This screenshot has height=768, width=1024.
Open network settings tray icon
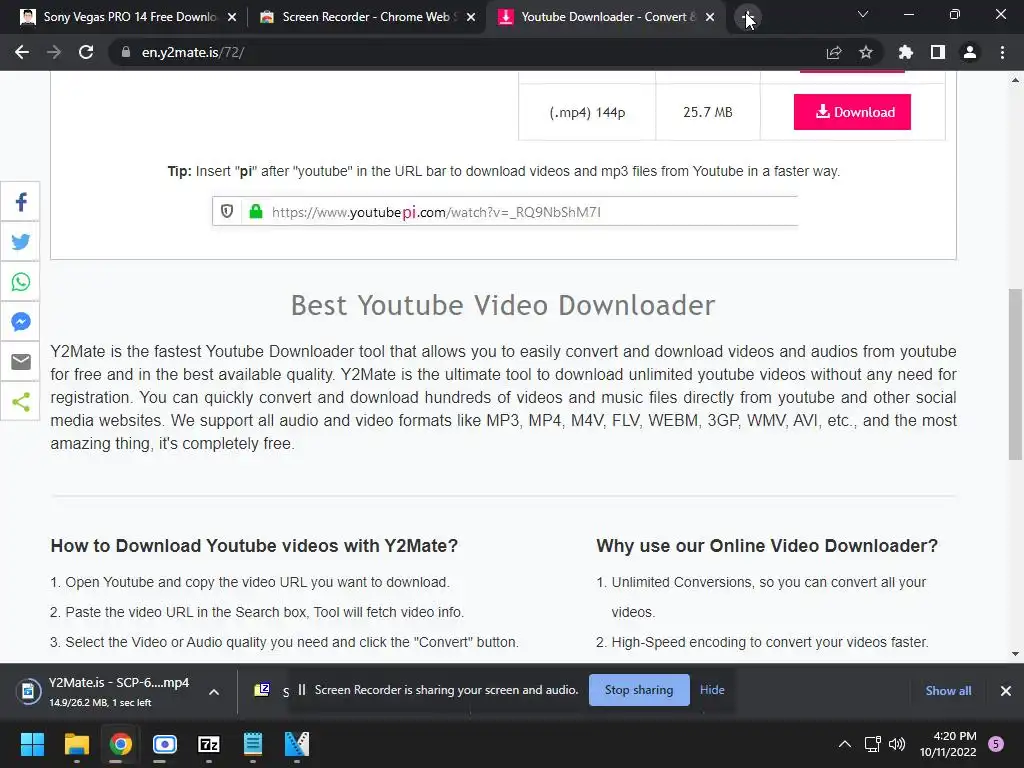point(872,744)
